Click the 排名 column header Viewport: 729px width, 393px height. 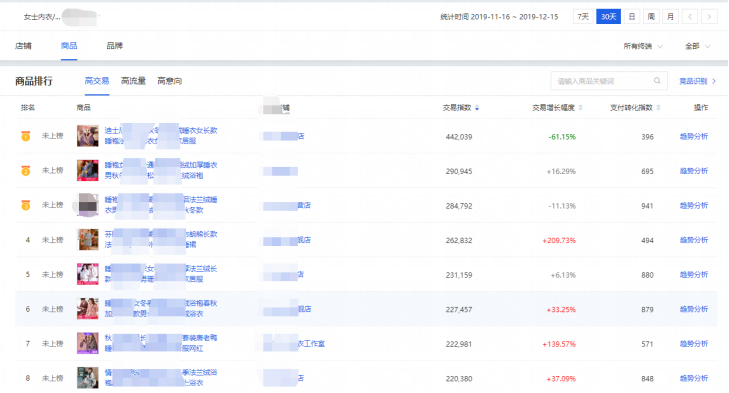(28, 108)
